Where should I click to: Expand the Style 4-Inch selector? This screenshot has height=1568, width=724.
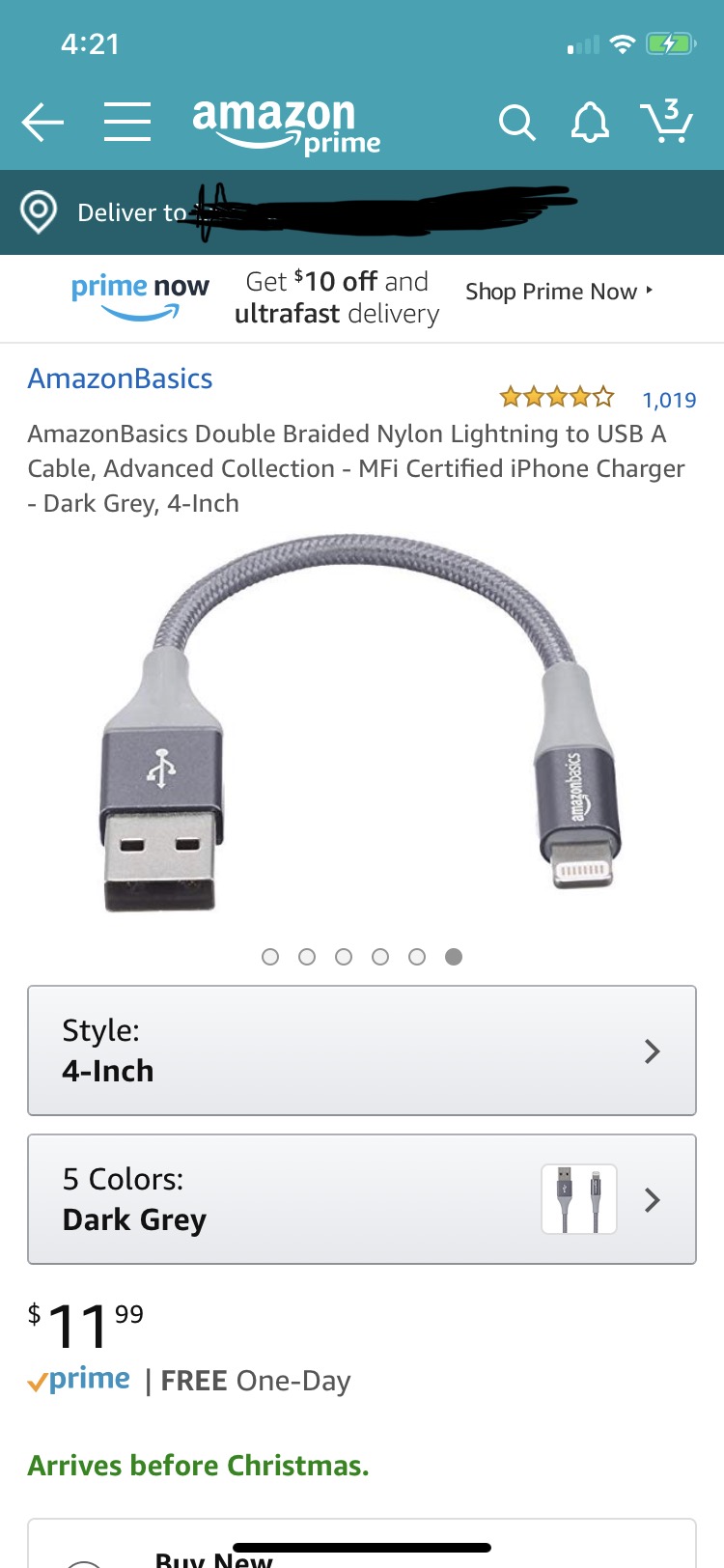pos(362,1050)
